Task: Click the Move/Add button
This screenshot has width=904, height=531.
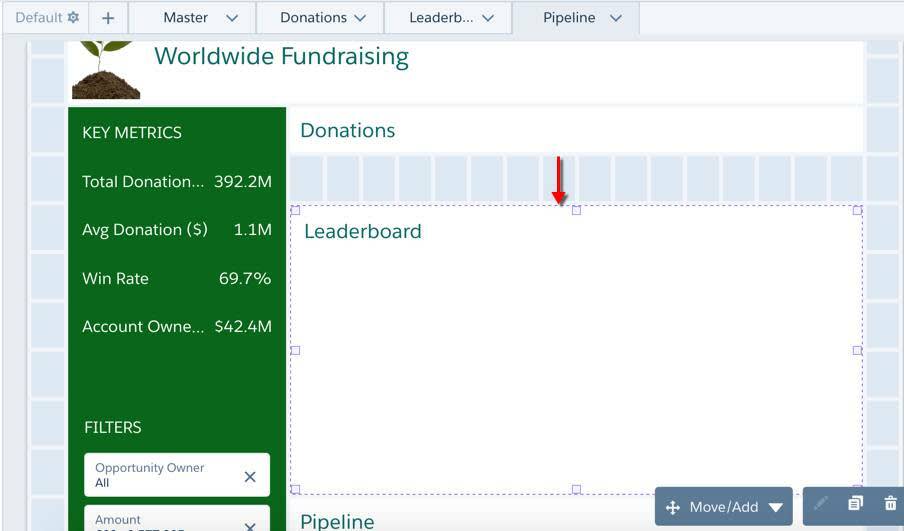Action: 724,507
